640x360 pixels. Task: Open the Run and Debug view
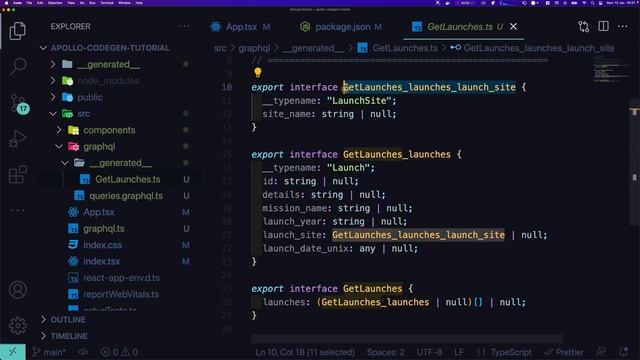(x=18, y=139)
